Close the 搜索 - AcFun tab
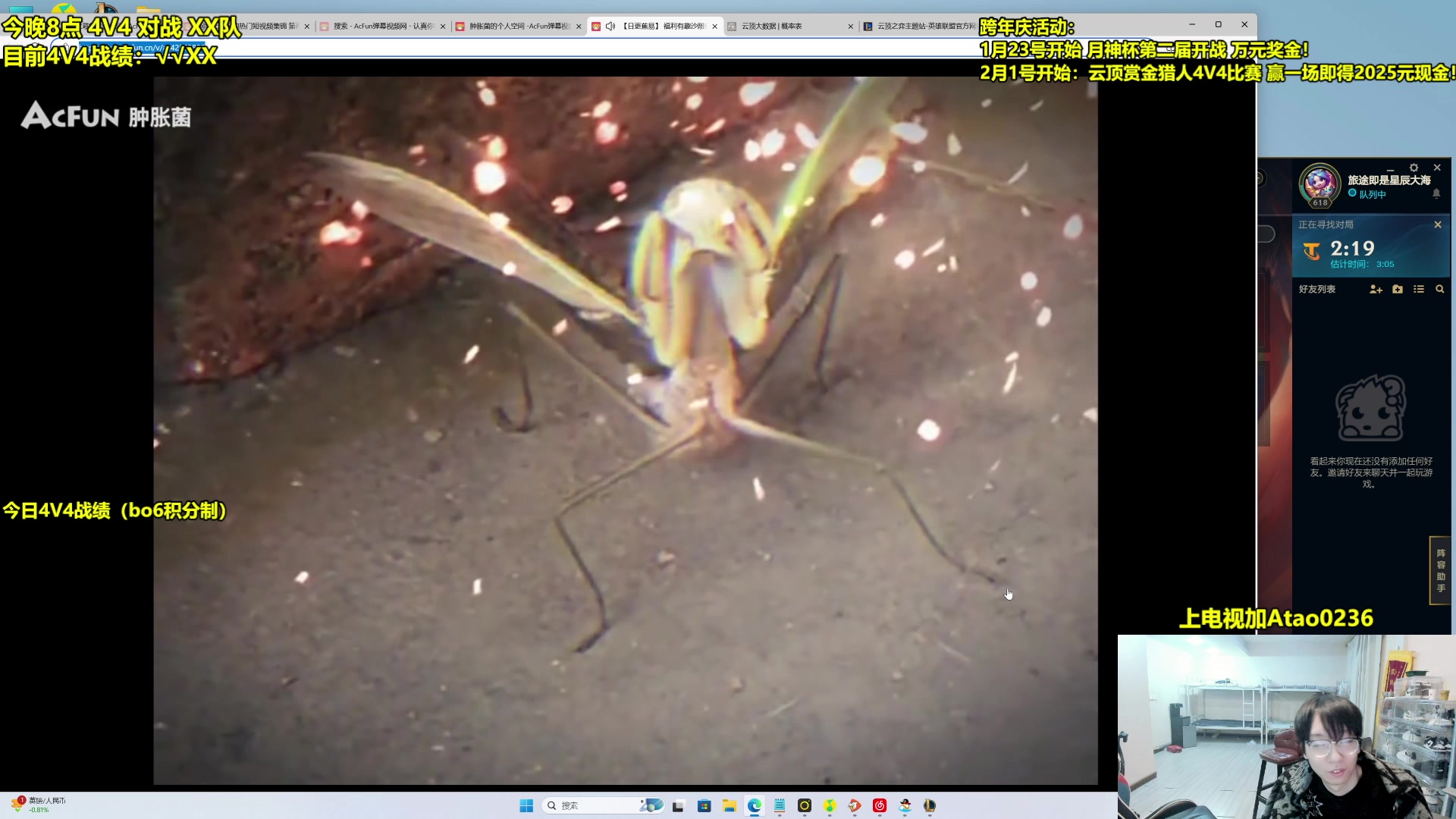The width and height of the screenshot is (1456, 819). pos(443,27)
